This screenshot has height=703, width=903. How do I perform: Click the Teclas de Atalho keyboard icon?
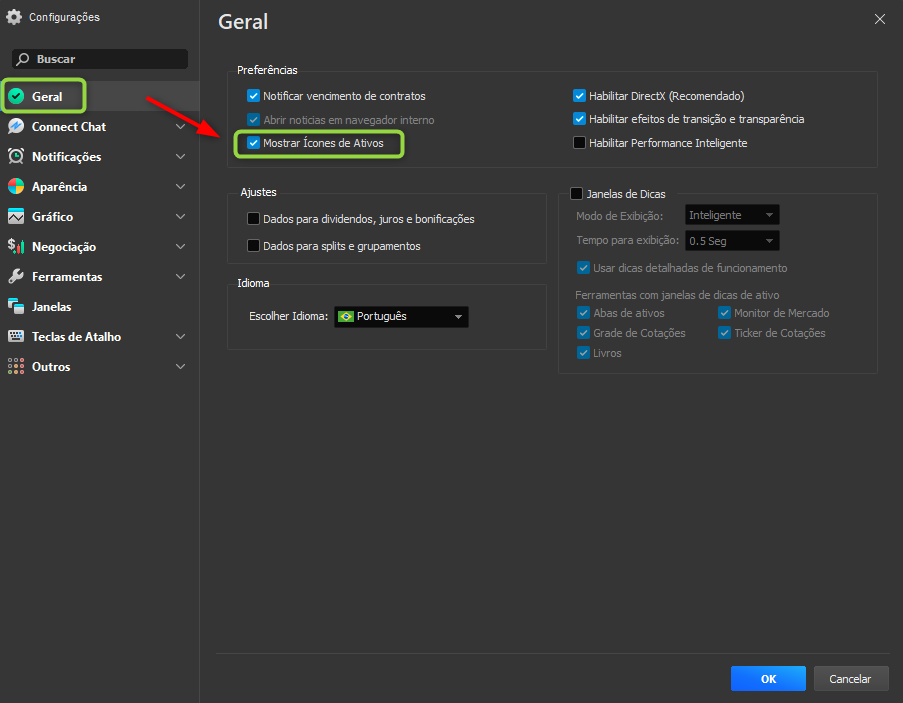click(16, 336)
